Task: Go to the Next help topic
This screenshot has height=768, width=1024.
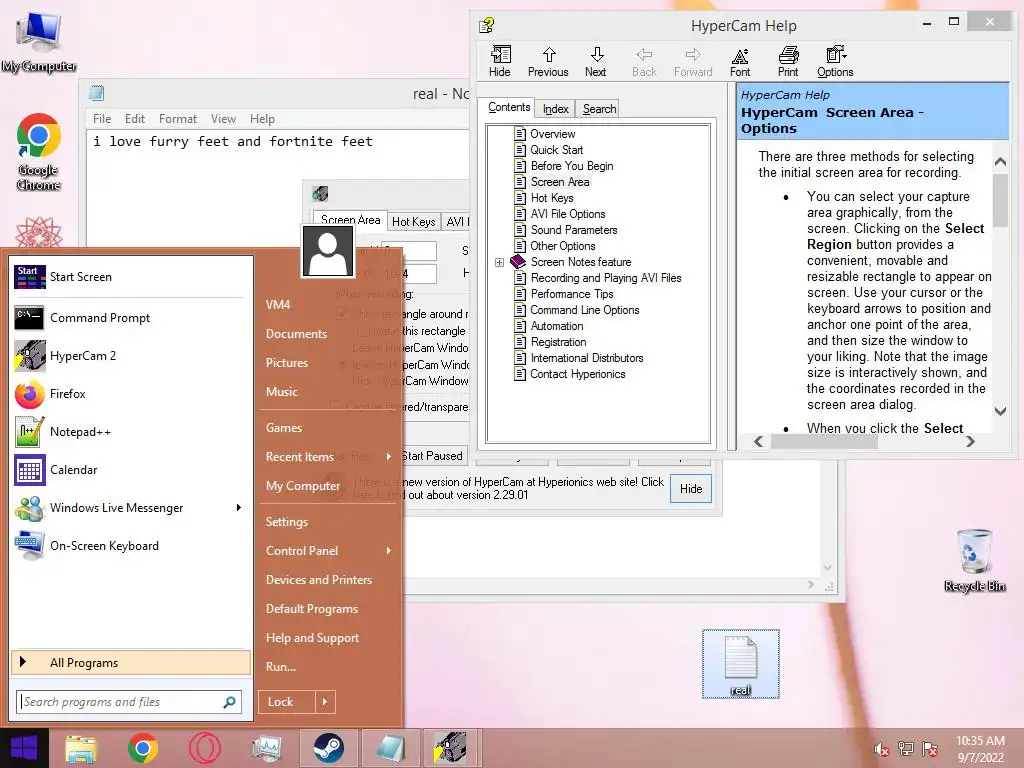Action: [x=596, y=61]
